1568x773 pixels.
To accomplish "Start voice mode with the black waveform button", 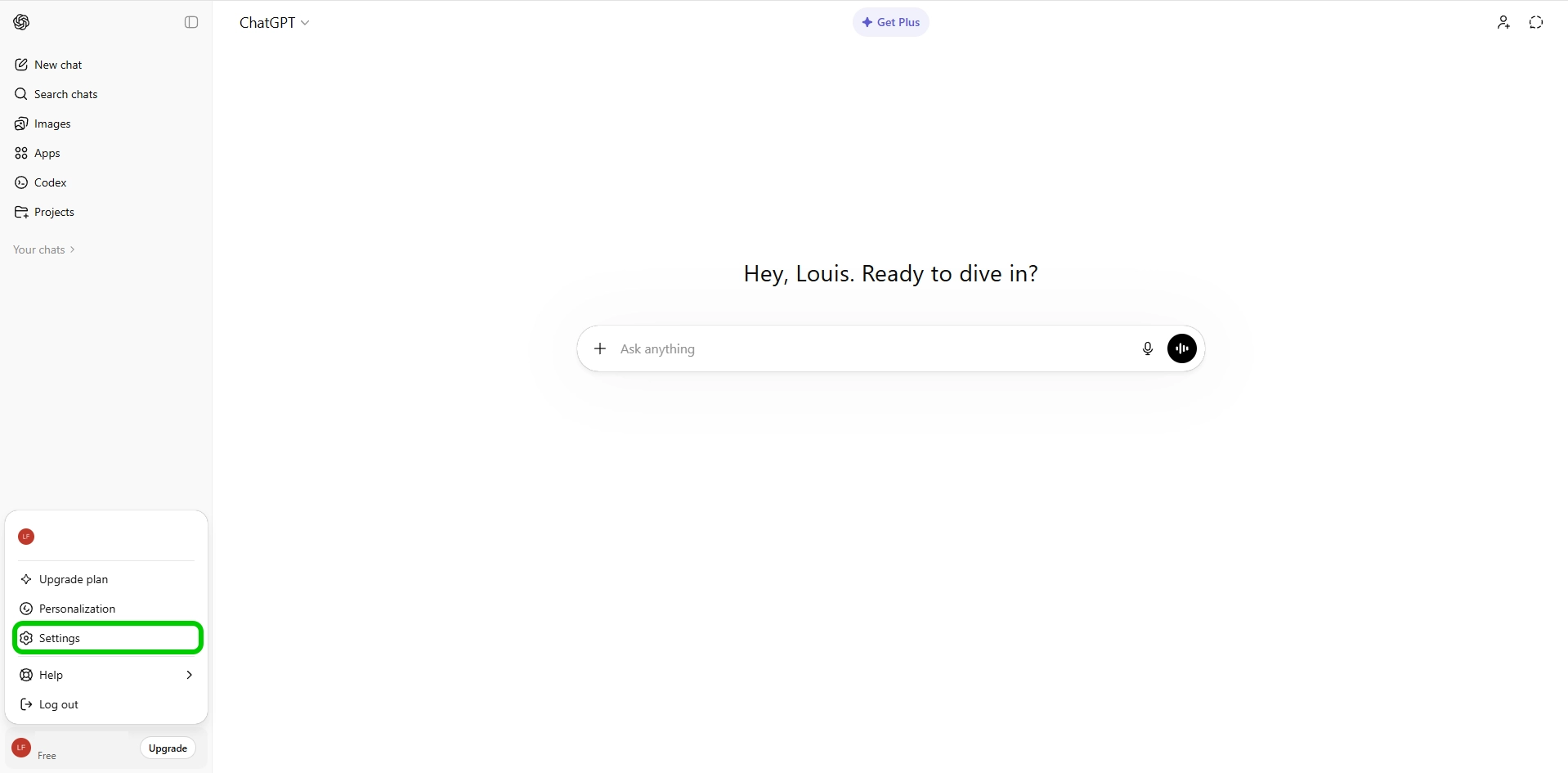I will point(1181,348).
